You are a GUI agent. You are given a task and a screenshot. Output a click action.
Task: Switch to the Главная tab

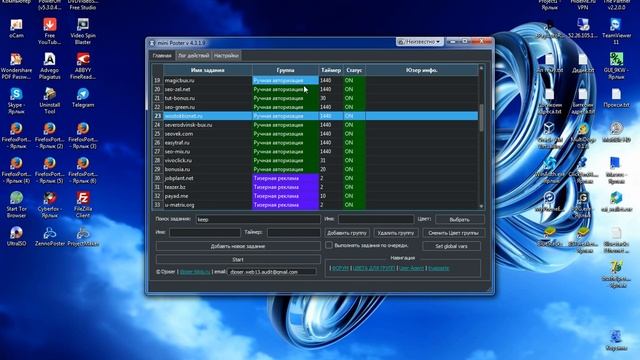click(x=162, y=56)
